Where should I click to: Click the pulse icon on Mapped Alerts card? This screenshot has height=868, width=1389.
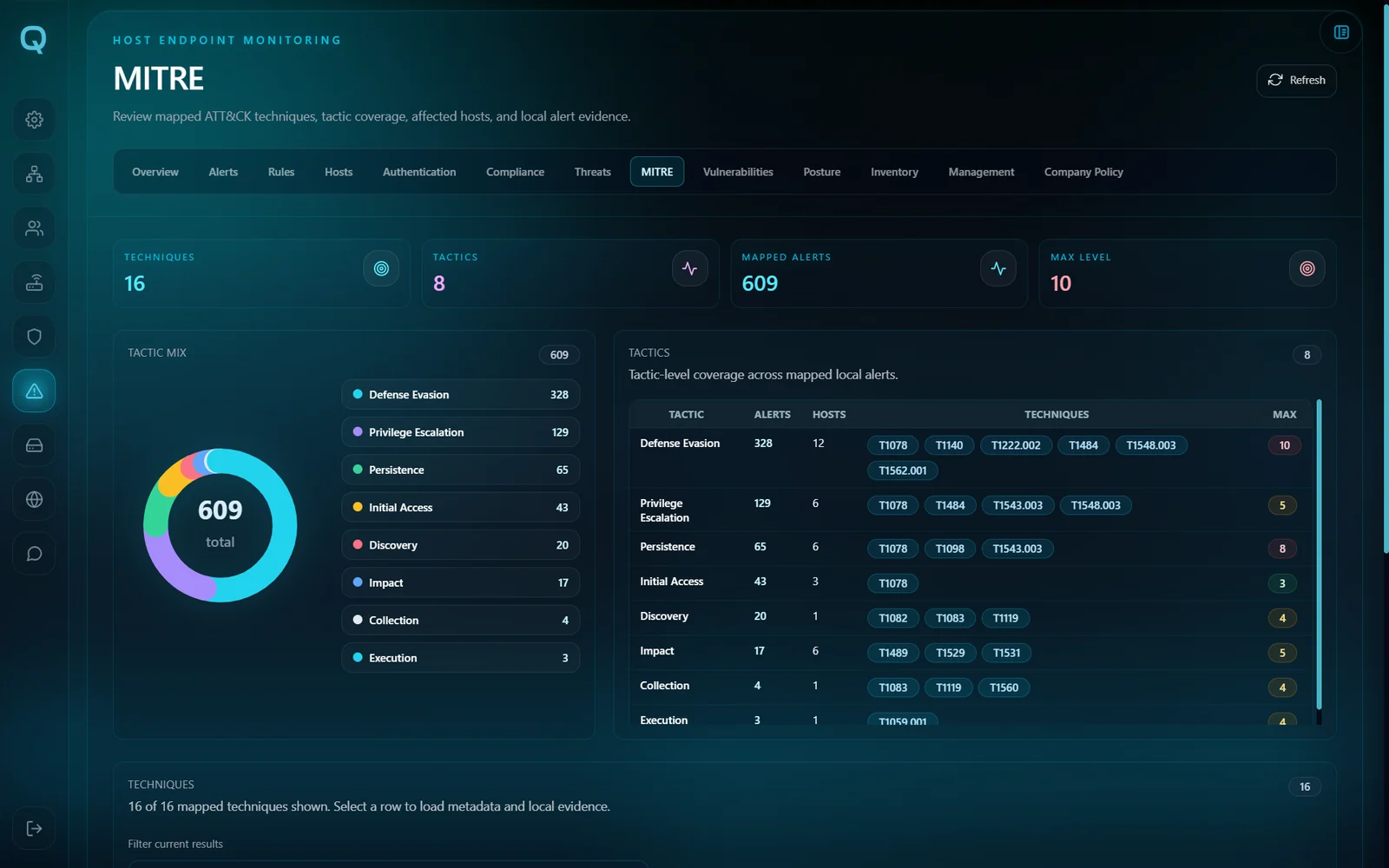coord(998,269)
